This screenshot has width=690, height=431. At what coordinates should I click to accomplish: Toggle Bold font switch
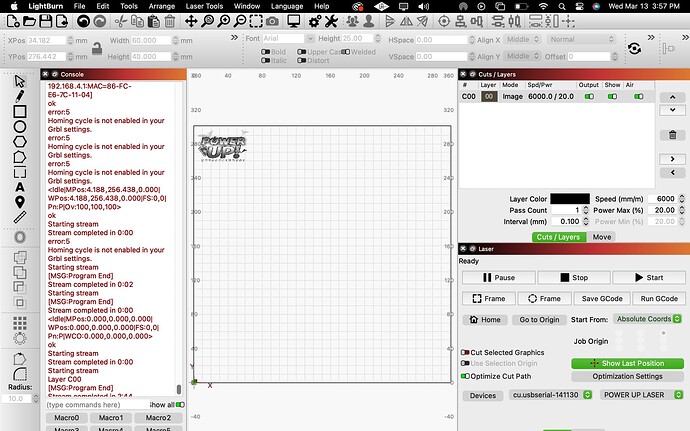click(265, 52)
